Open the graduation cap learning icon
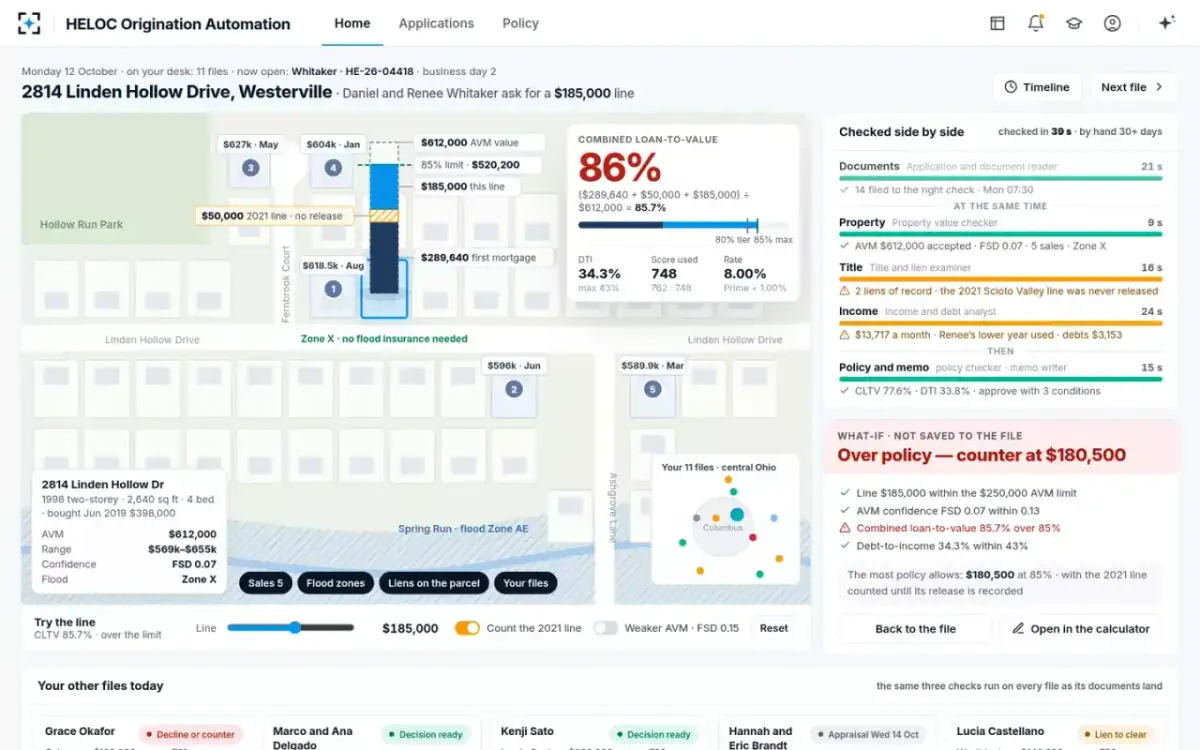Image resolution: width=1200 pixels, height=750 pixels. (1074, 23)
